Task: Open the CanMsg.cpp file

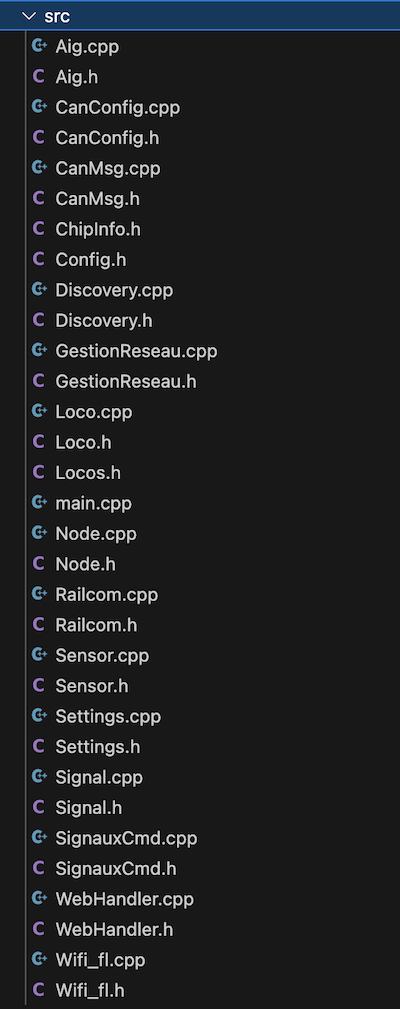Action: pyautogui.click(x=200, y=168)
